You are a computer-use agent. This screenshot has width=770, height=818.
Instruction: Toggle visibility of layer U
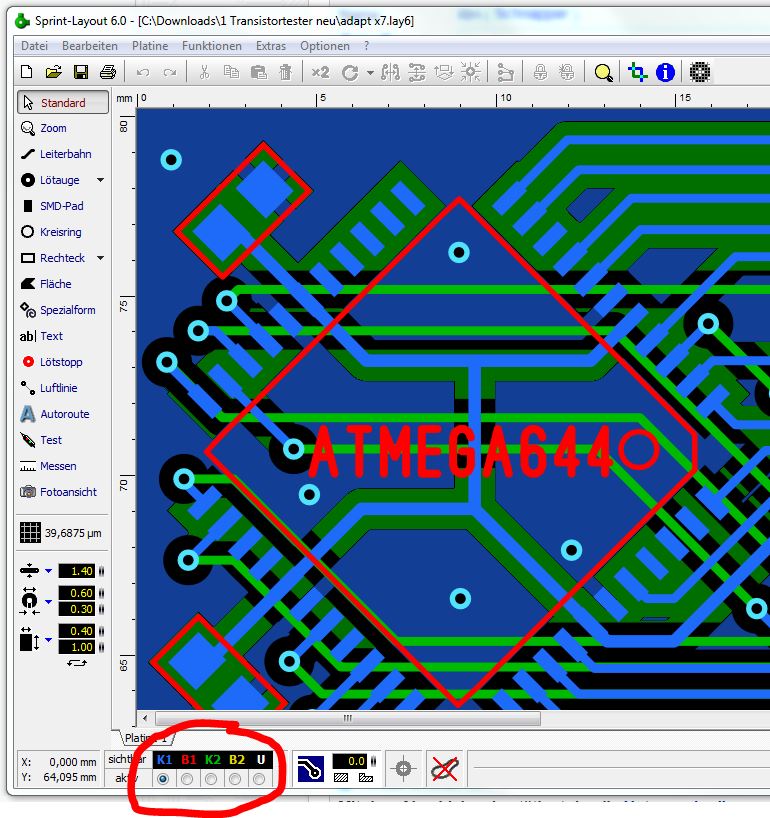[260, 760]
